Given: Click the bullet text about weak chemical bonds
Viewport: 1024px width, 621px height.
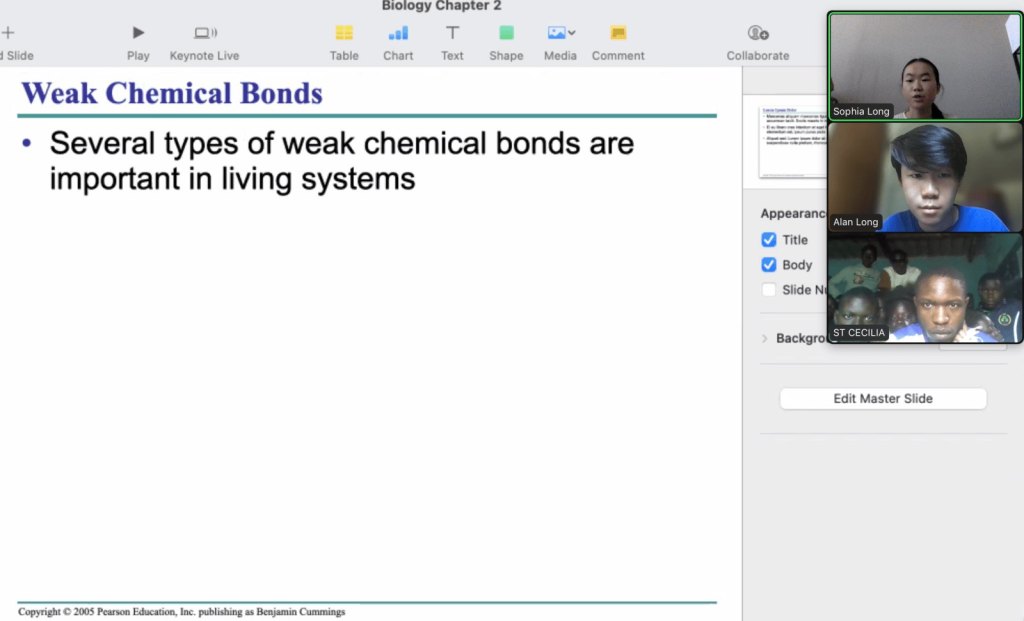Looking at the screenshot, I should click(342, 161).
